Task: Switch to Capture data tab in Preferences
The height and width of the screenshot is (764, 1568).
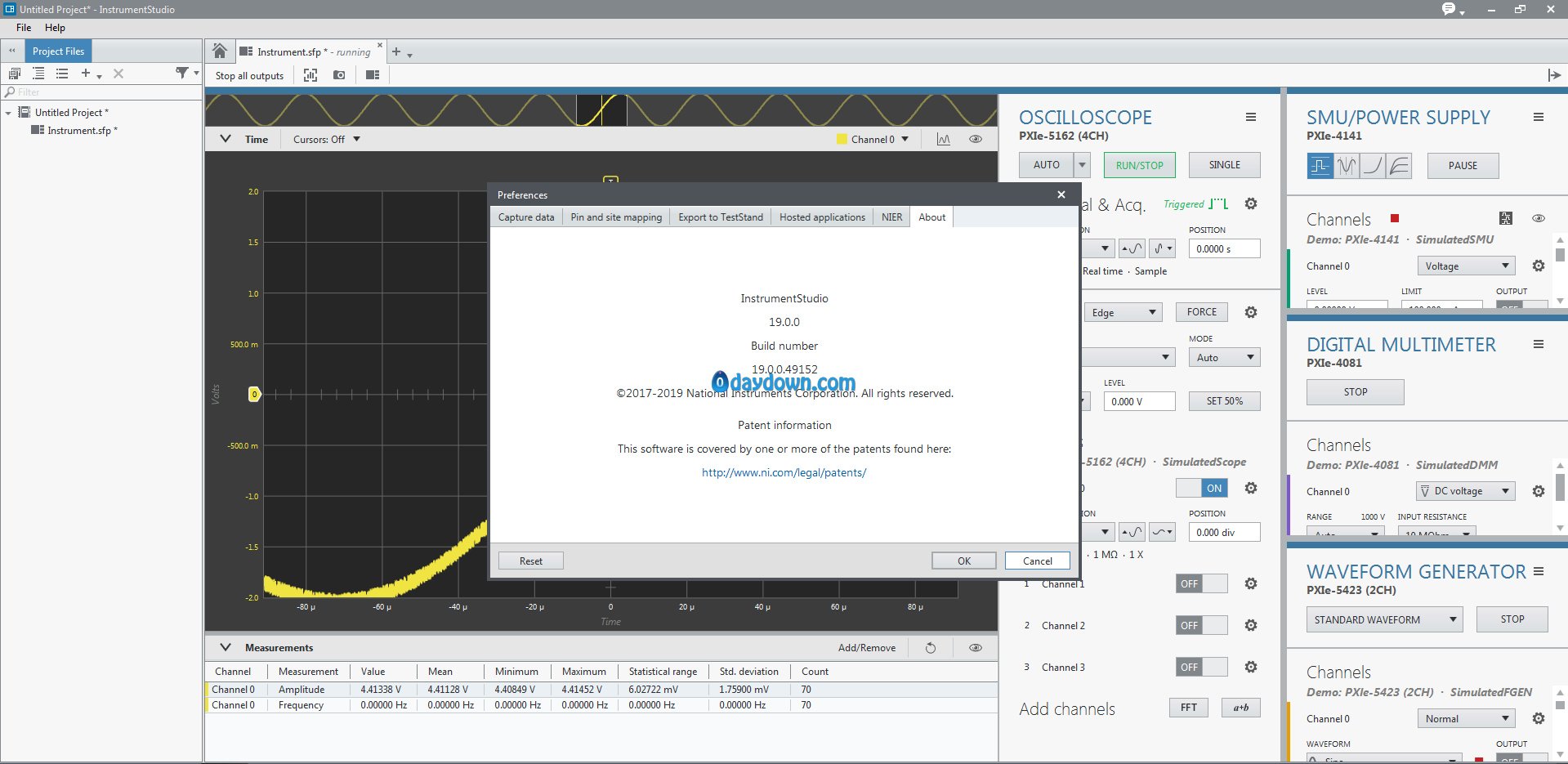Action: pyautogui.click(x=526, y=217)
